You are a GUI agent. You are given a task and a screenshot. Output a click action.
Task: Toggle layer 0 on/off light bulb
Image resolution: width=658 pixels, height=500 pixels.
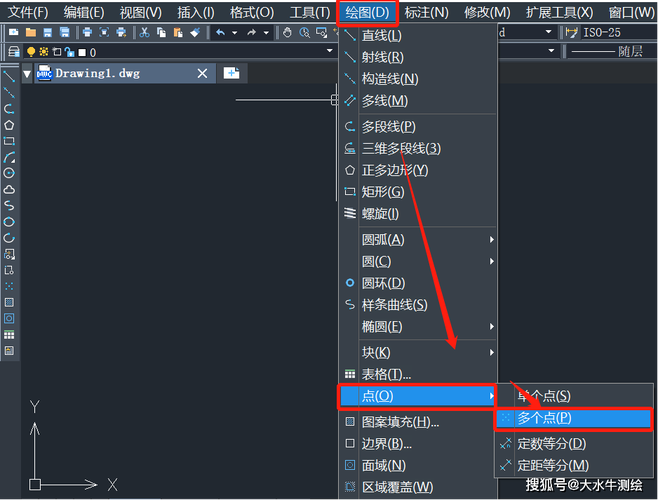31,52
